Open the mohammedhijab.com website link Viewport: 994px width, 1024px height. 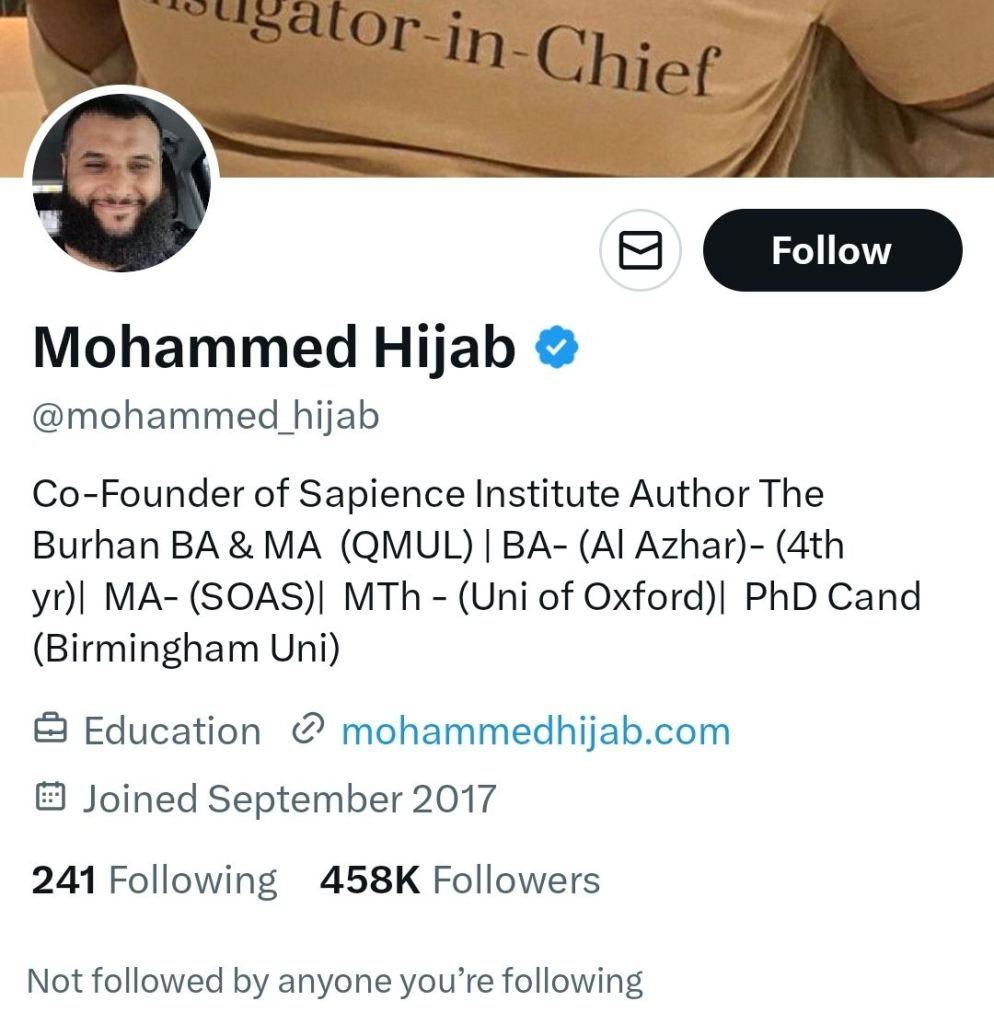(536, 731)
